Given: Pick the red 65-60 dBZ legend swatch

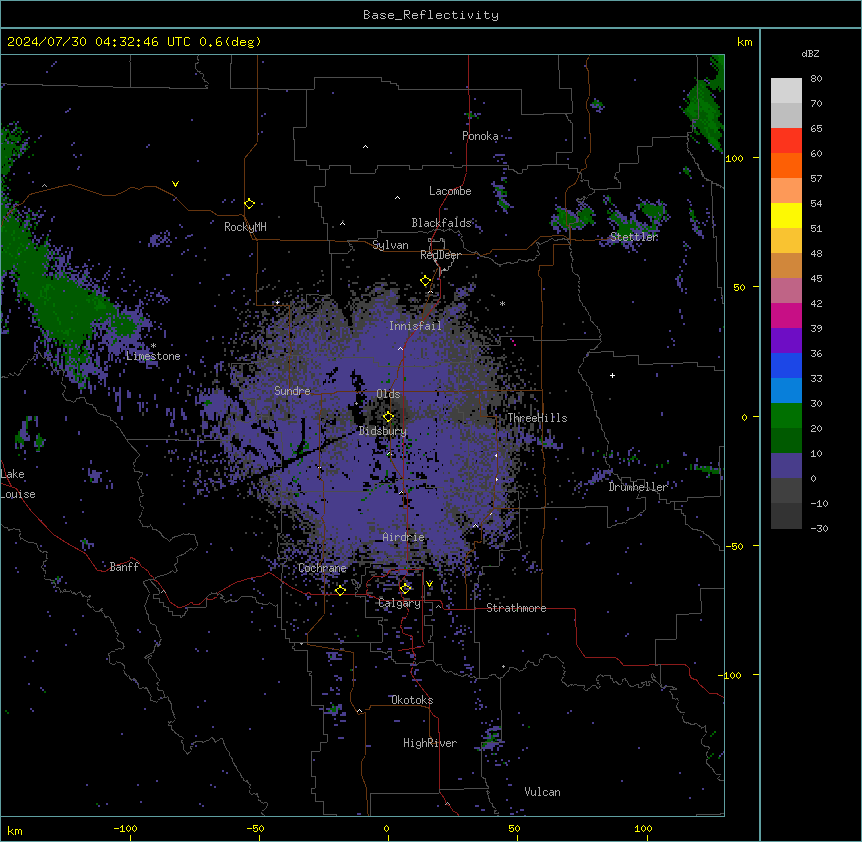Looking at the screenshot, I should coord(786,141).
